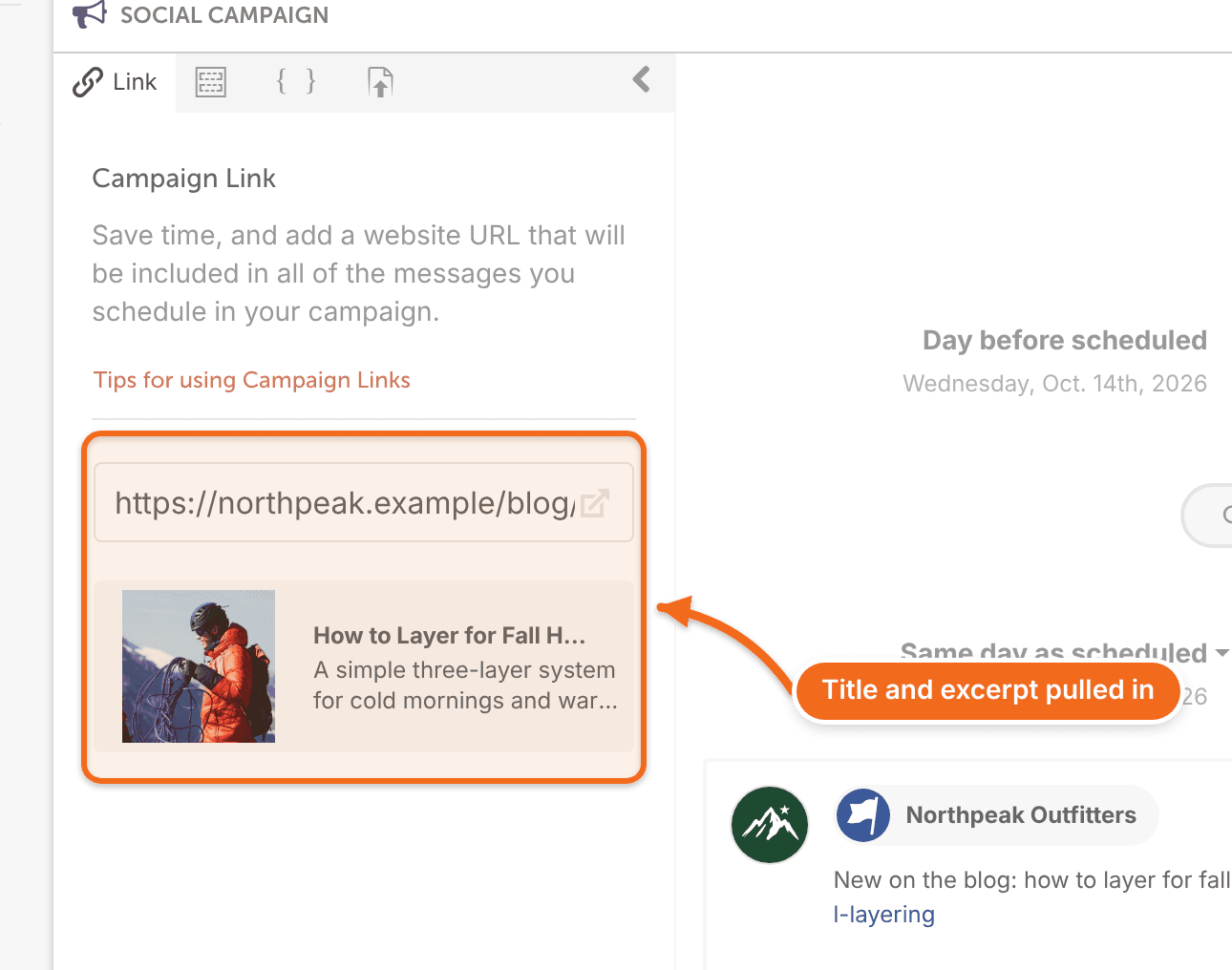The width and height of the screenshot is (1232, 970).
Task: Click the 'How to Layer for Fall H…' title
Action: [x=449, y=636]
